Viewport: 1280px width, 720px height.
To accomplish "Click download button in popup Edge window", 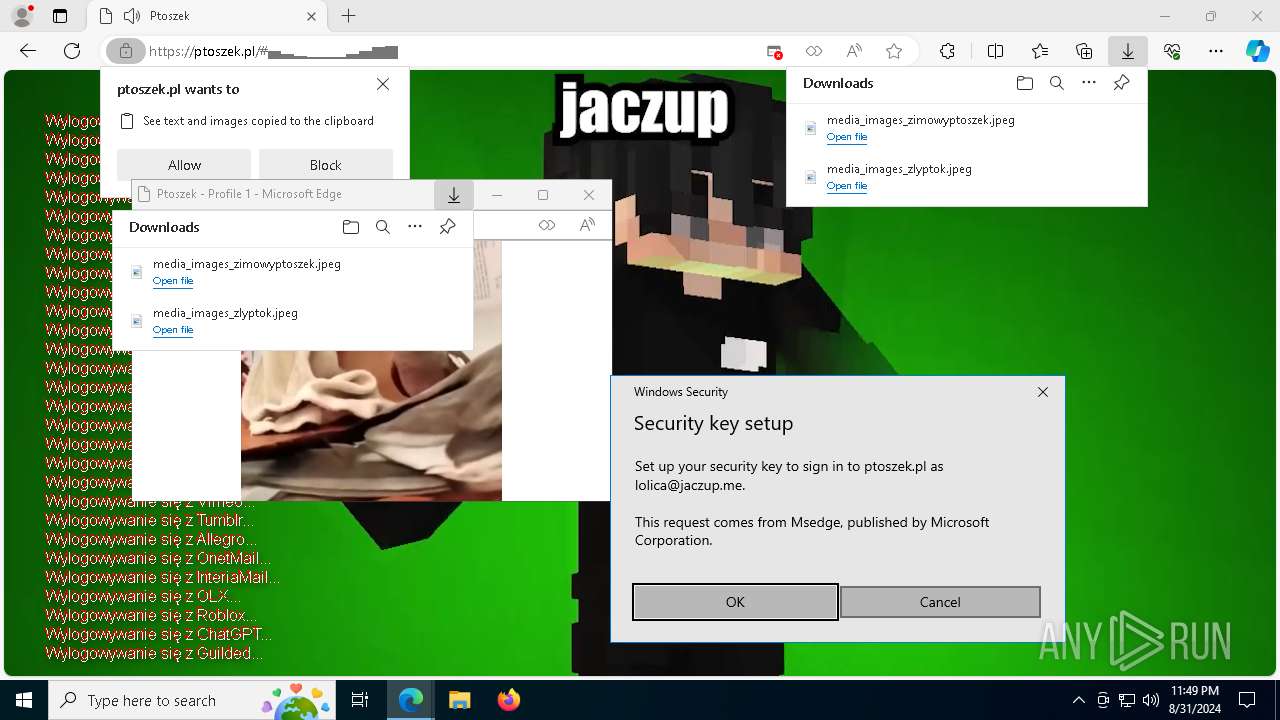I will point(453,195).
